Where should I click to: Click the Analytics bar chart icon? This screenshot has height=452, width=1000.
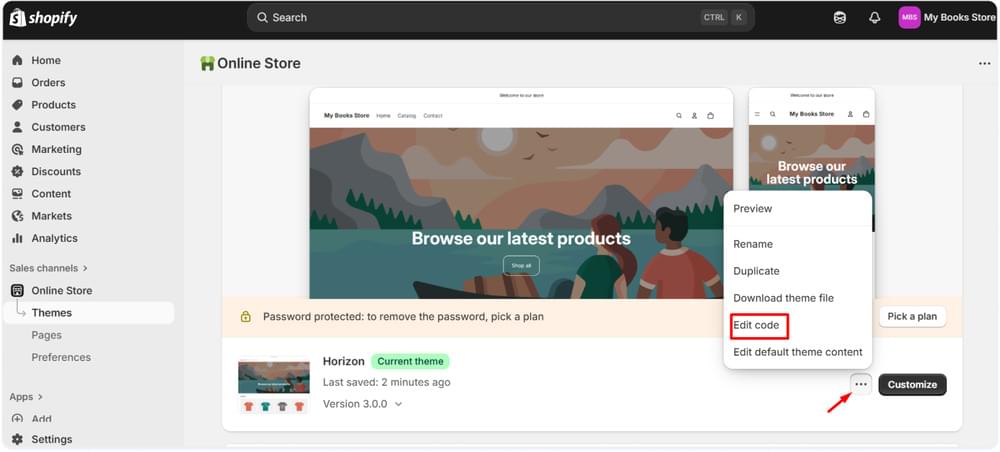tap(17, 238)
